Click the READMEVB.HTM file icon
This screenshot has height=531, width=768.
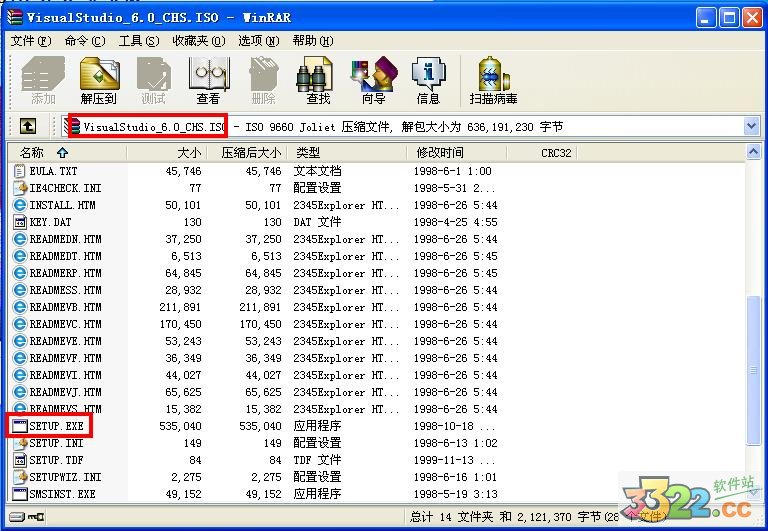click(x=20, y=307)
